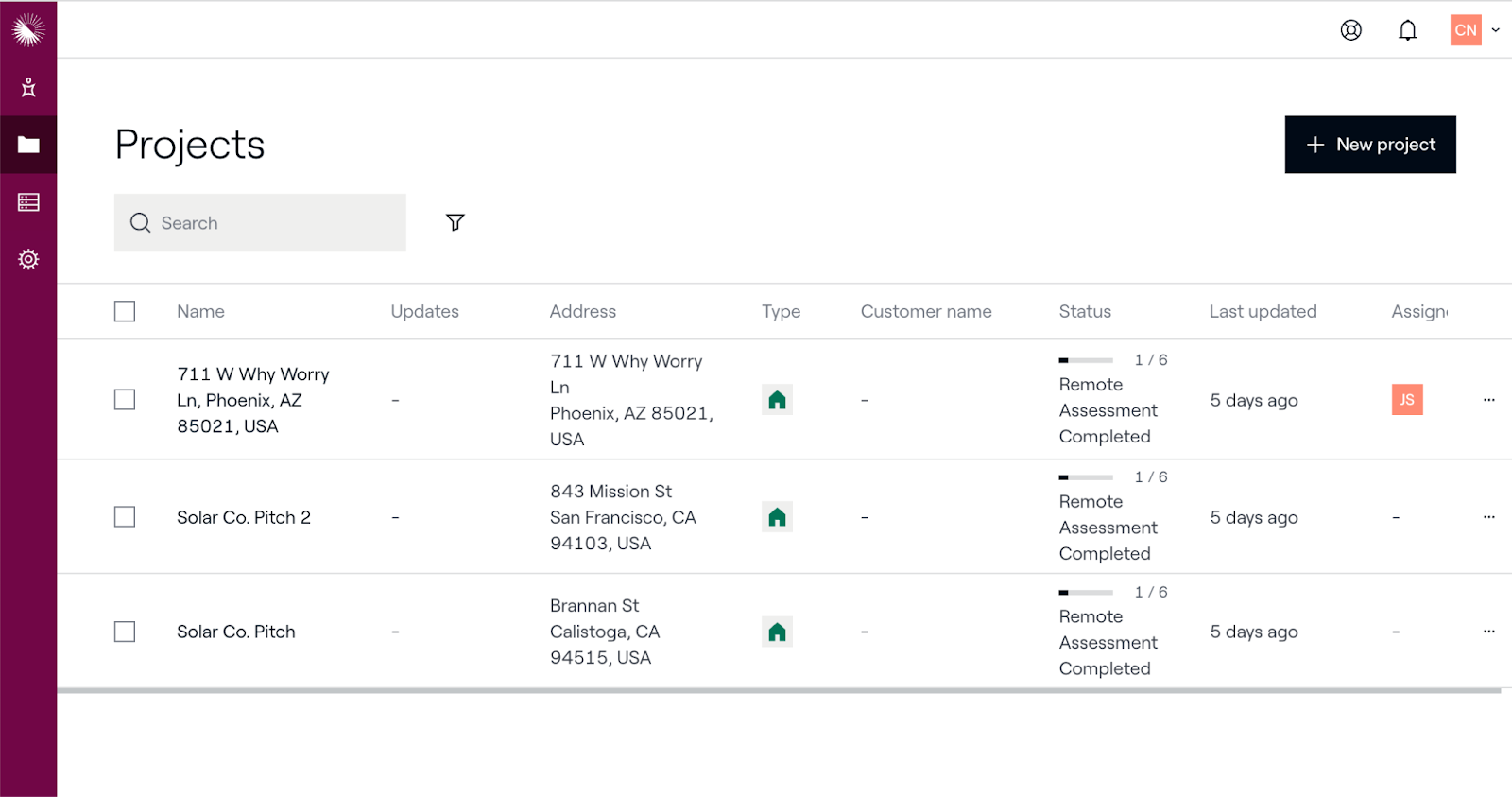Open the leads person icon in sidebar
Screen dimensions: 1512x797
coord(28,87)
